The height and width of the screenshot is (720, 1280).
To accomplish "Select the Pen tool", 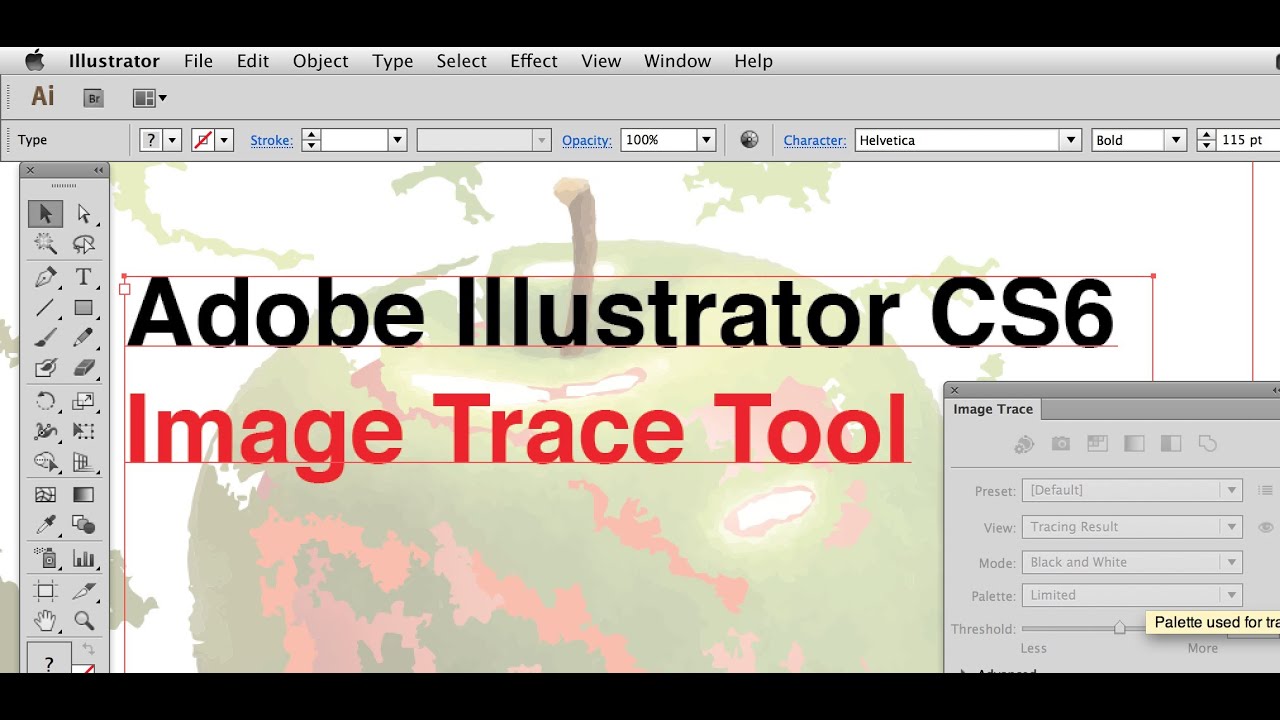I will point(45,277).
